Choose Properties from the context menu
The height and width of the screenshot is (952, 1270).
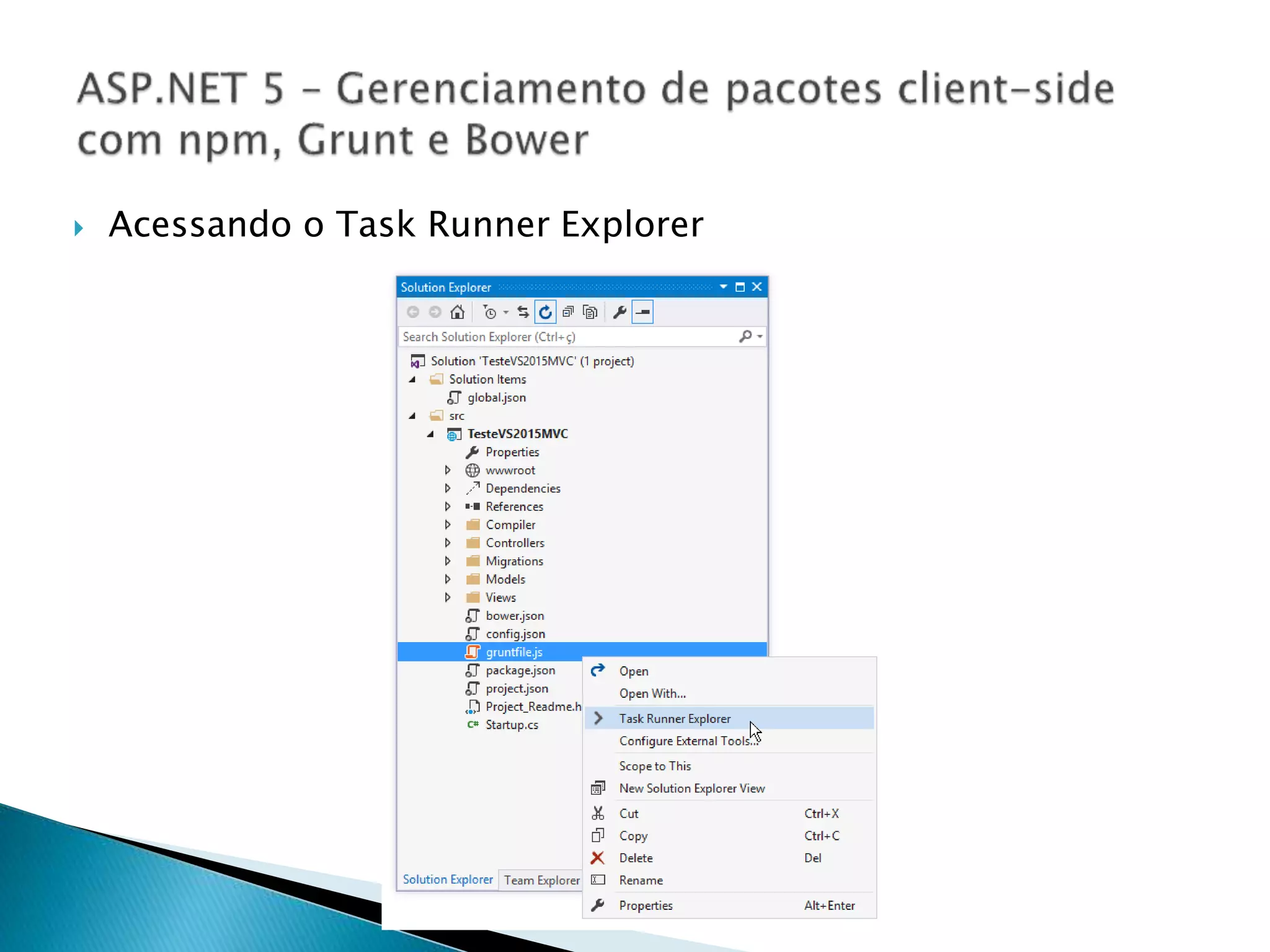(x=729, y=906)
